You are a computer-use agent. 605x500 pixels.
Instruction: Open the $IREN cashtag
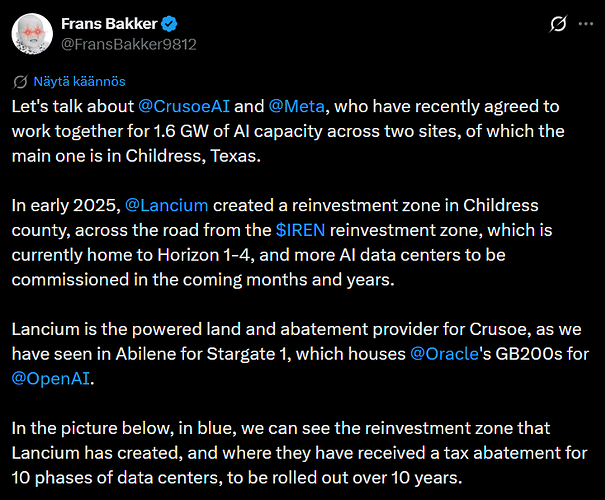tap(300, 230)
